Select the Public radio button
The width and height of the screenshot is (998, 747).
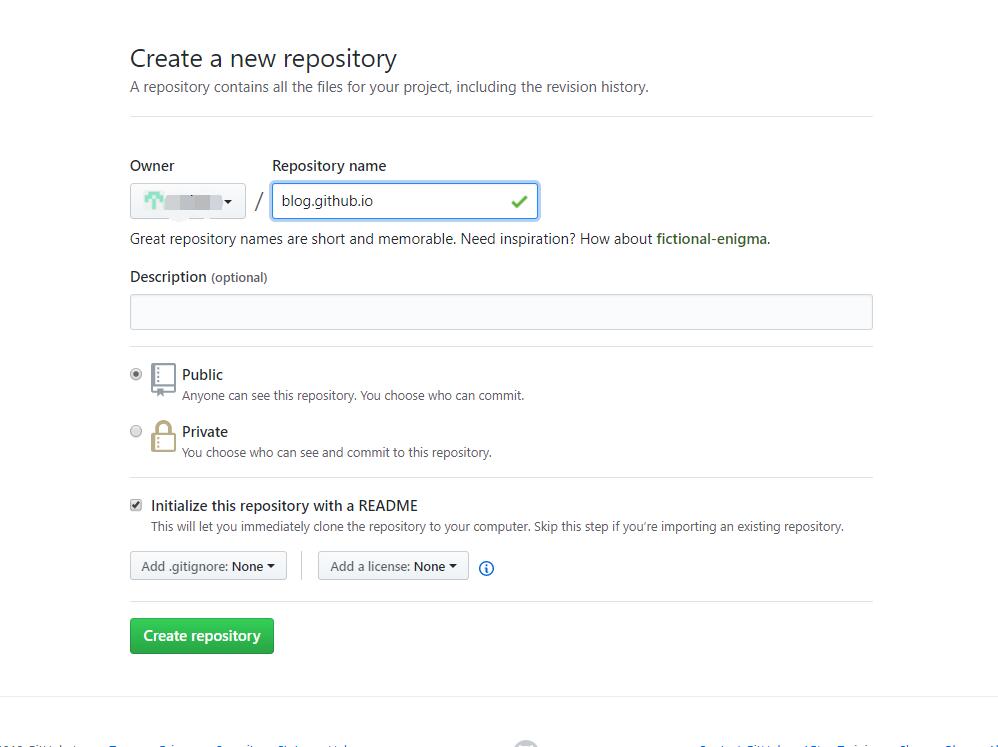coord(136,374)
